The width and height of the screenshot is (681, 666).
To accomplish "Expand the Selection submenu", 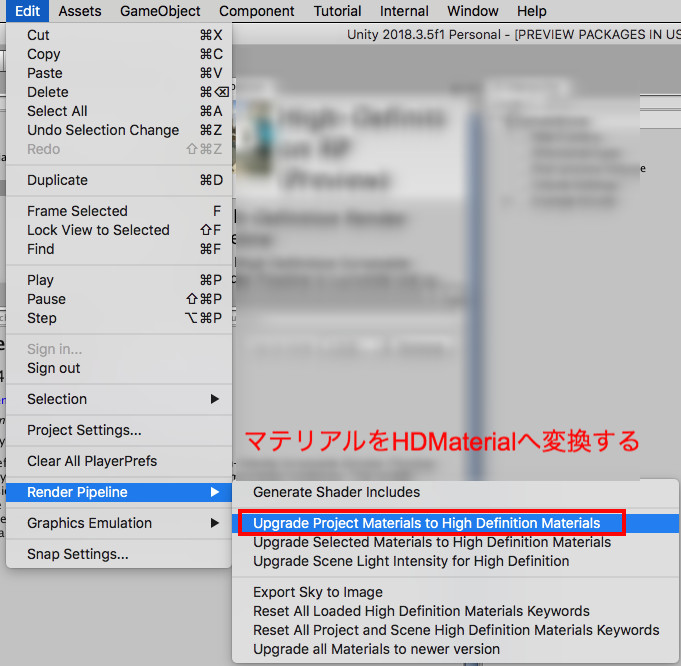I will [x=119, y=399].
